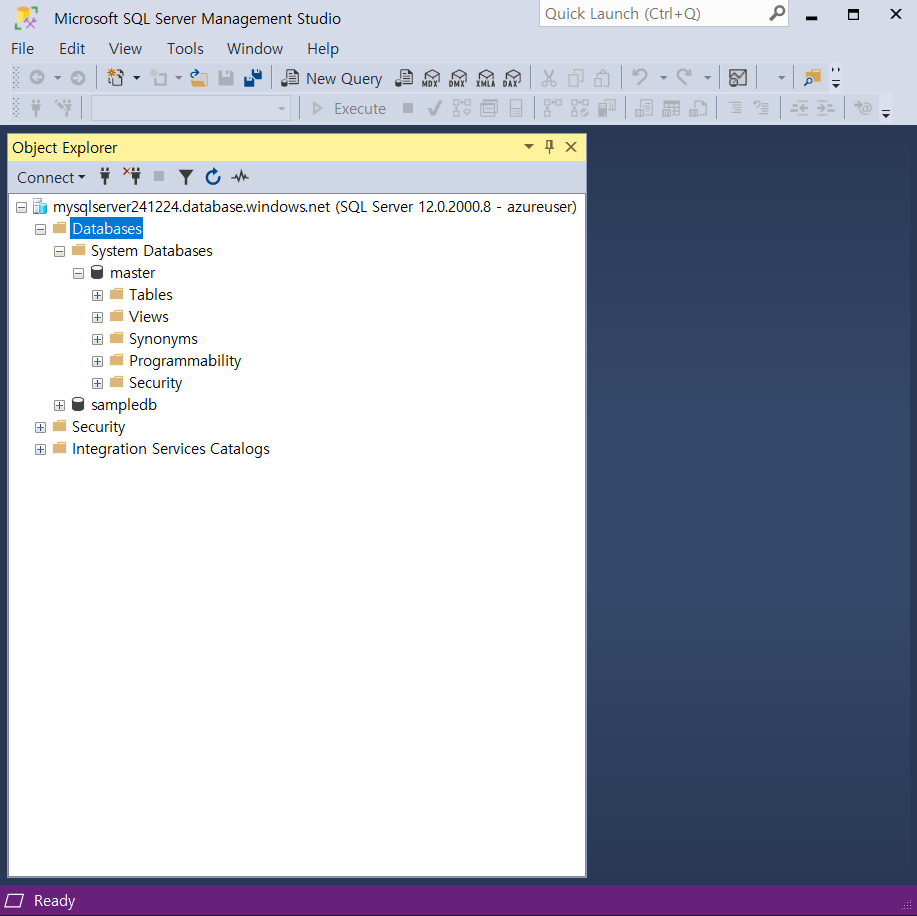This screenshot has height=916, width=917.
Task: Open a new Analysis Services DMX query
Action: tap(458, 78)
